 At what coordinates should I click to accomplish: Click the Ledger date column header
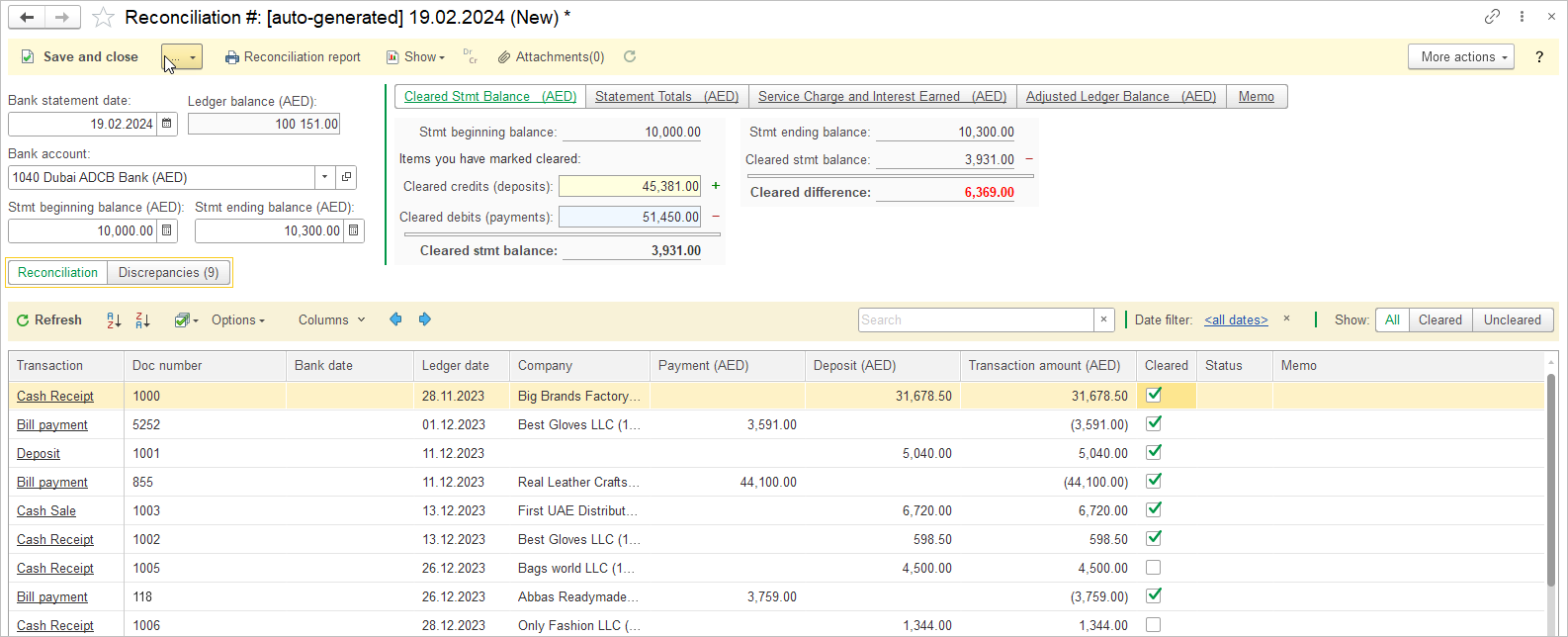[463, 365]
